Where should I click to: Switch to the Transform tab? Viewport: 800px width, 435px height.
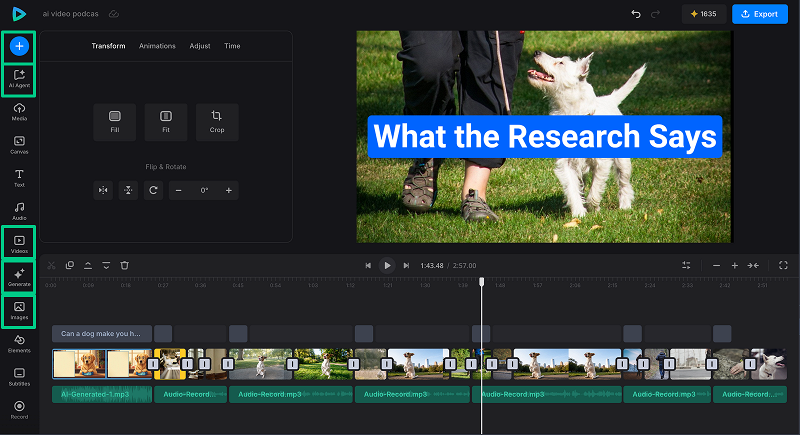(x=108, y=46)
